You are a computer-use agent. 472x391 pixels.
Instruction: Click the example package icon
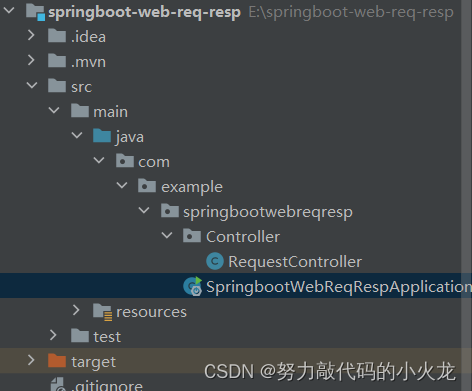coord(147,186)
